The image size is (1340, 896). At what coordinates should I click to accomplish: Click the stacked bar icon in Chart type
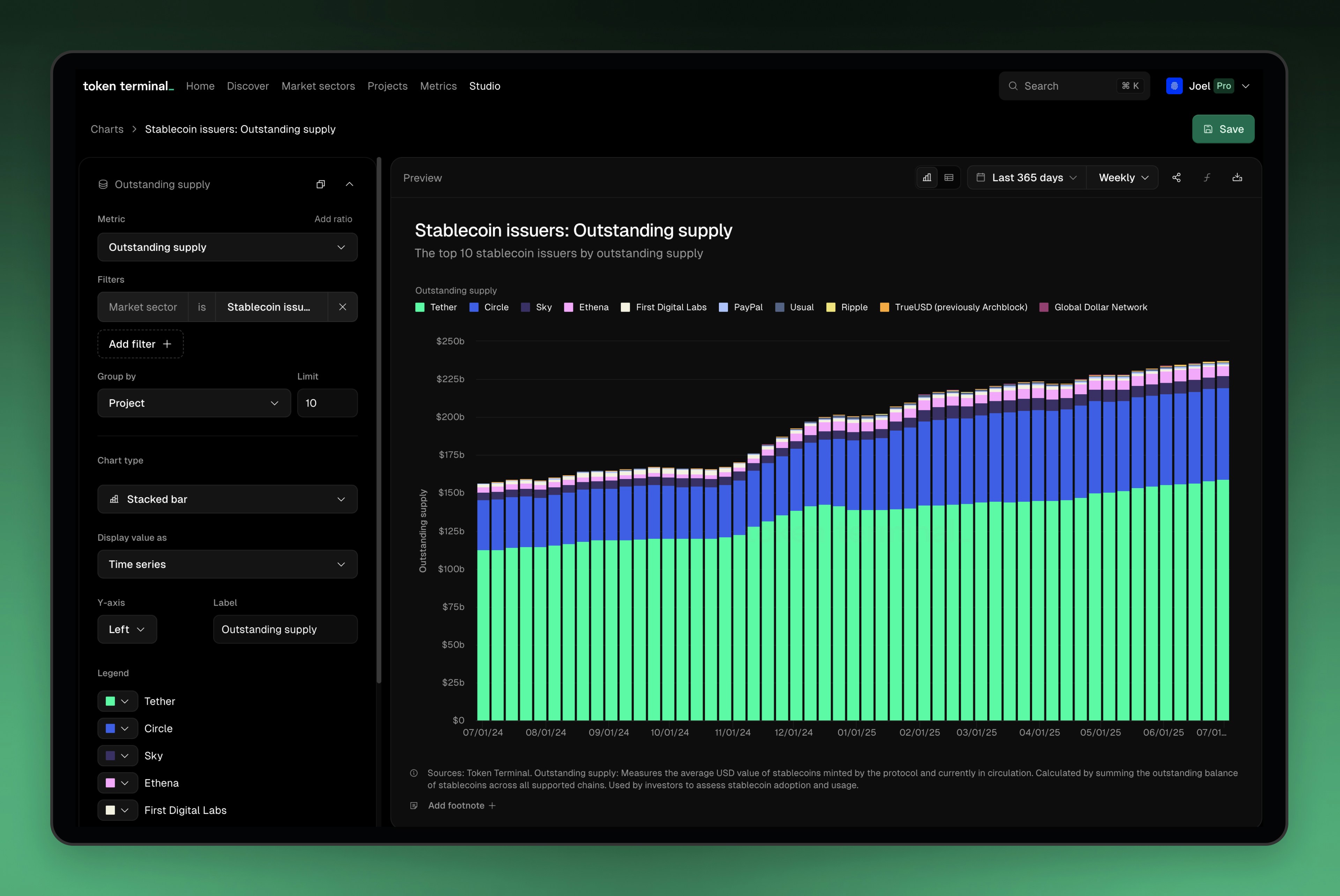coord(114,499)
